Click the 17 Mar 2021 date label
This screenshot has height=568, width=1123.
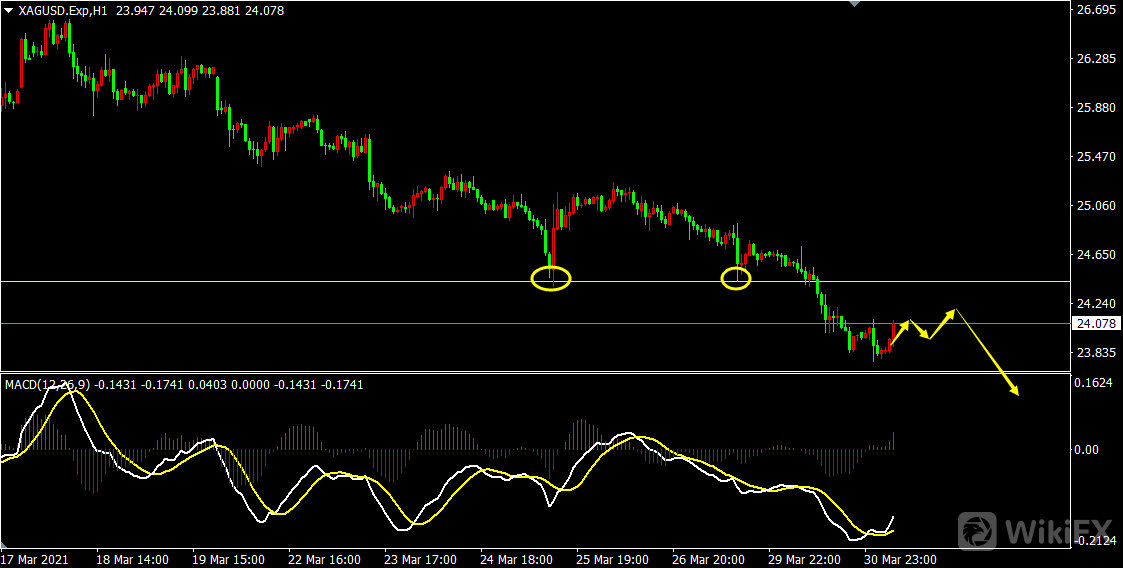pos(37,559)
